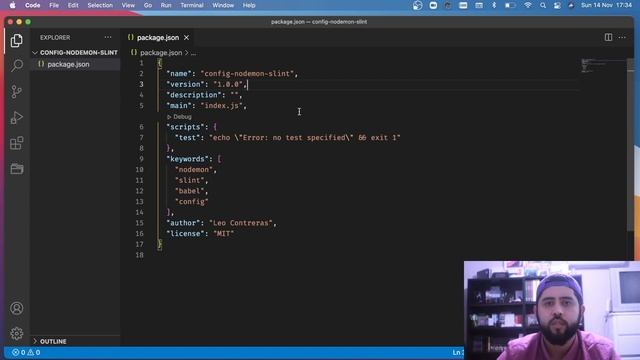Open the Run menu
Image resolution: width=640 pixels, height=360 pixels.
[x=166, y=5]
